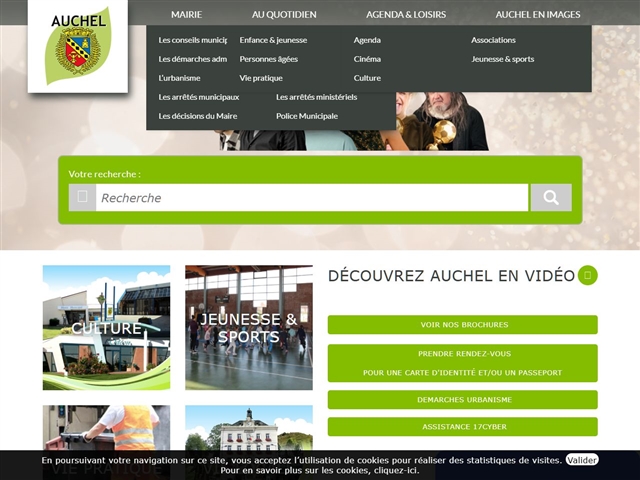The height and width of the screenshot is (480, 640).
Task: Open Les arrêtés municipaux
Action: click(199, 97)
